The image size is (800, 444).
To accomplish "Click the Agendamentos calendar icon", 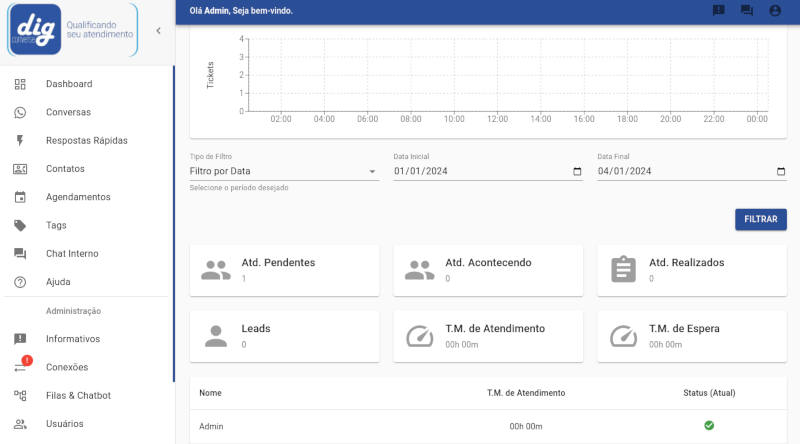I will click(x=20, y=197).
